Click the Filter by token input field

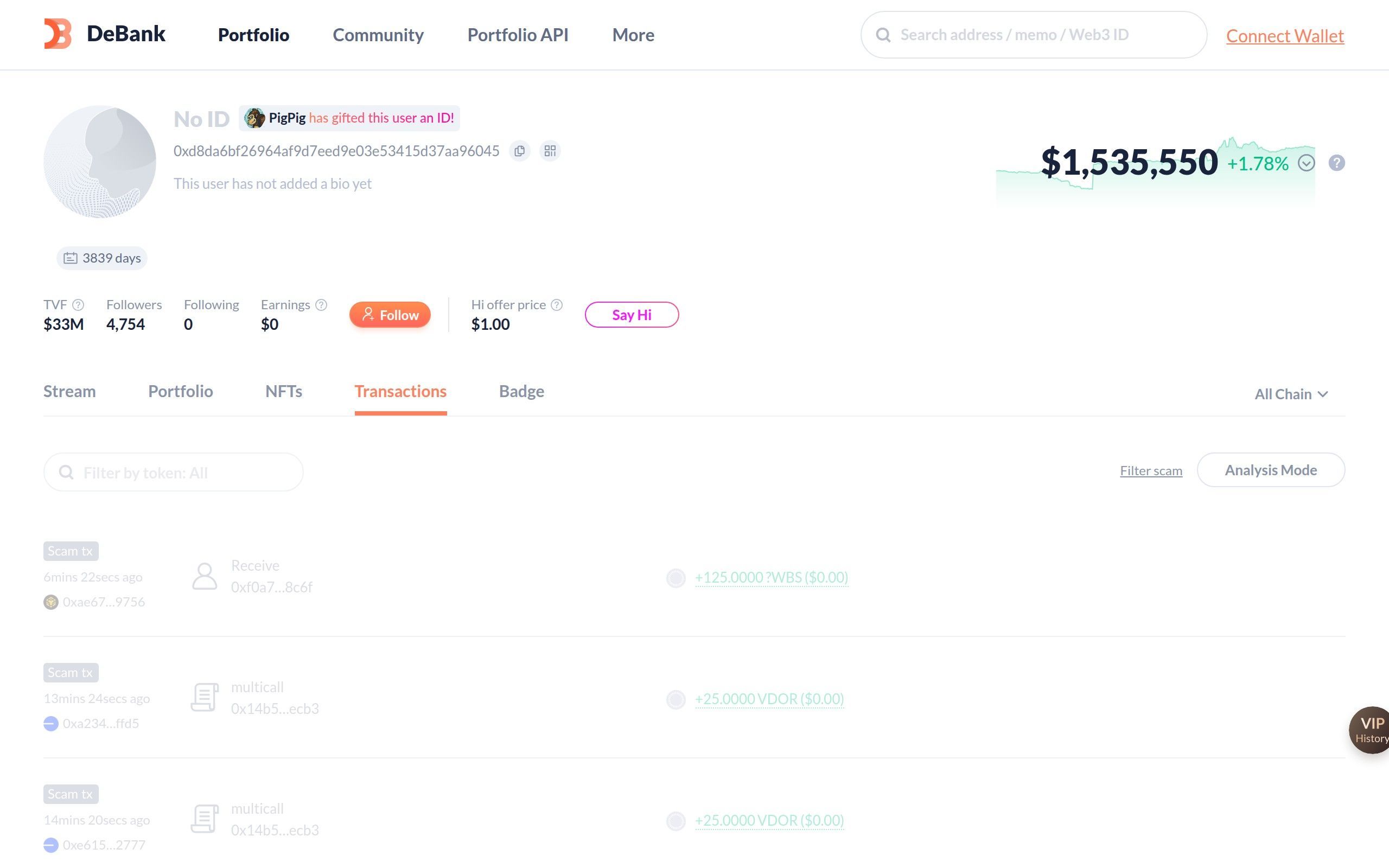[x=172, y=472]
